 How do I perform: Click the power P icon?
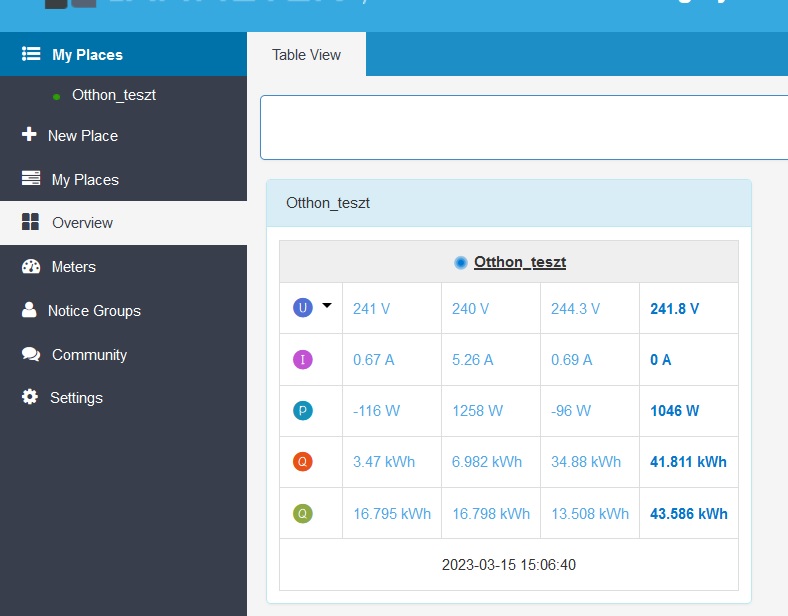point(302,411)
